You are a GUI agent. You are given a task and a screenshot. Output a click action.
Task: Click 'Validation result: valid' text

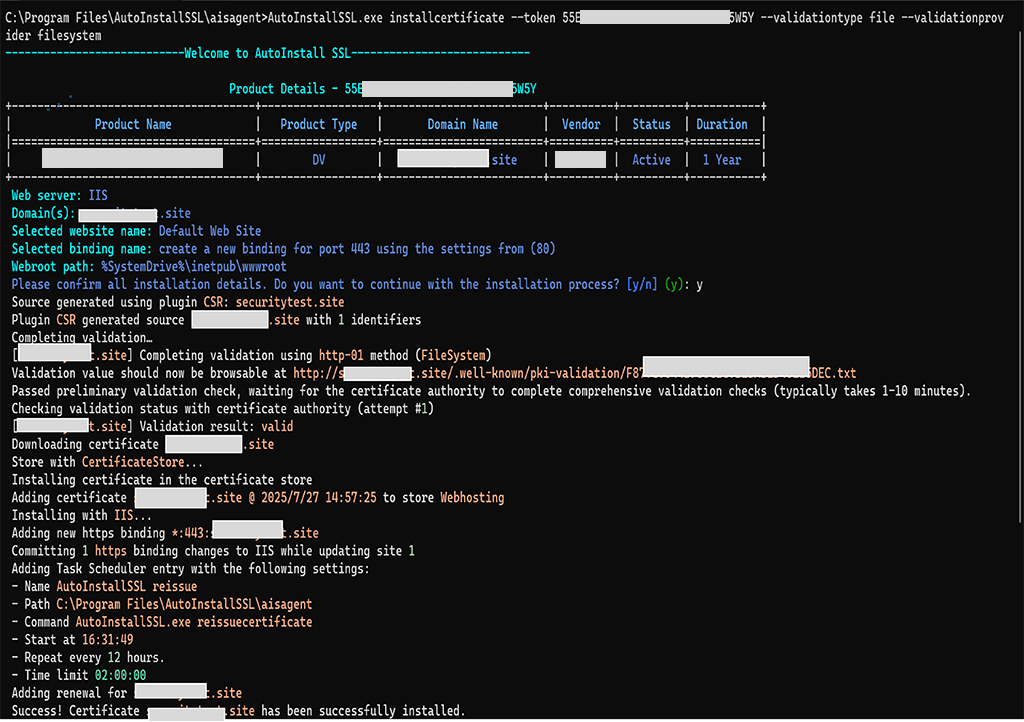216,427
